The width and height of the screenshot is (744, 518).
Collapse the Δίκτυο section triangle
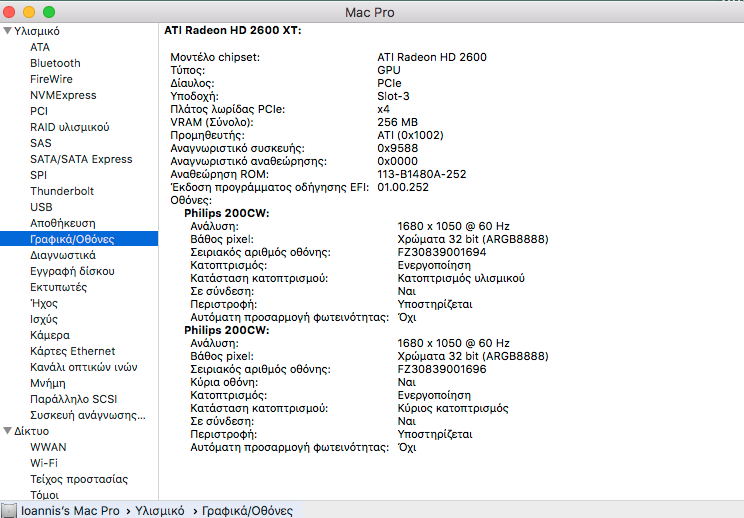(x=7, y=431)
